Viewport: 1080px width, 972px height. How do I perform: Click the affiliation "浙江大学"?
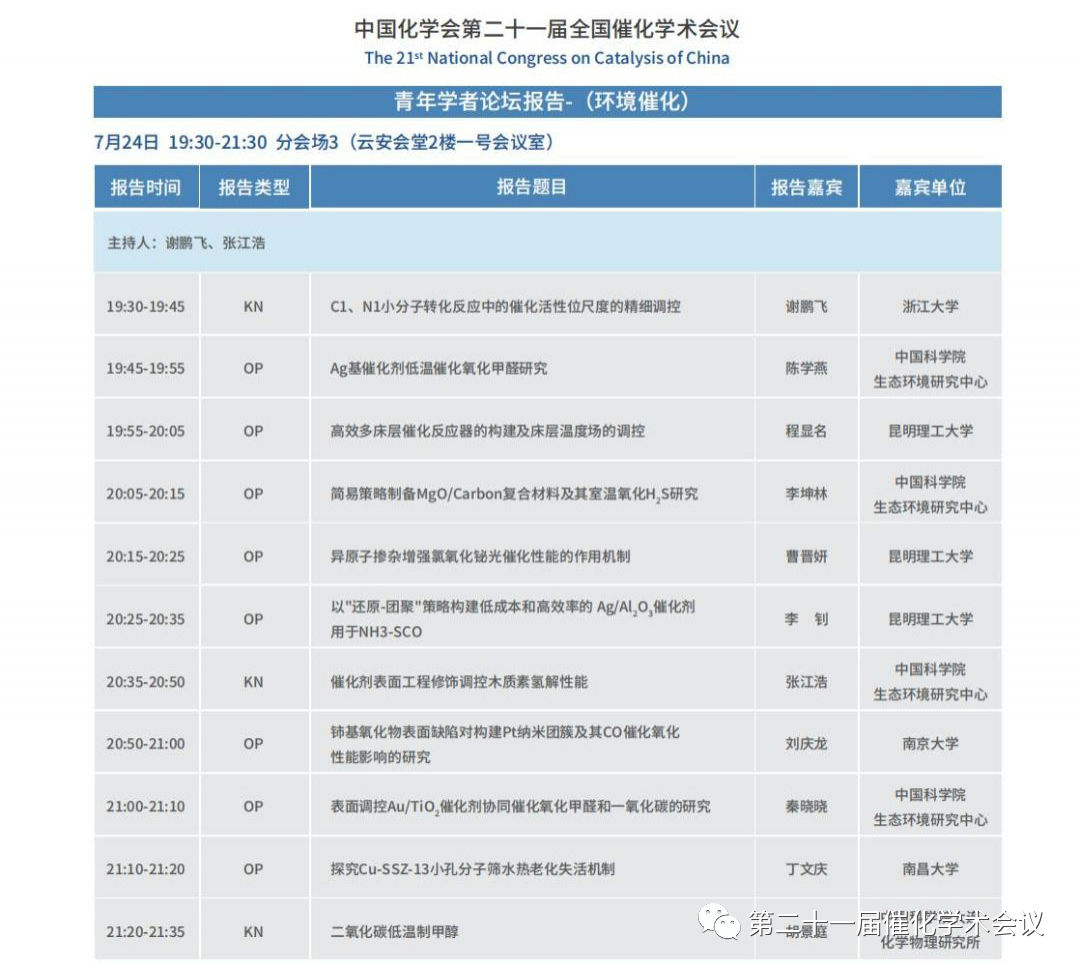click(931, 307)
